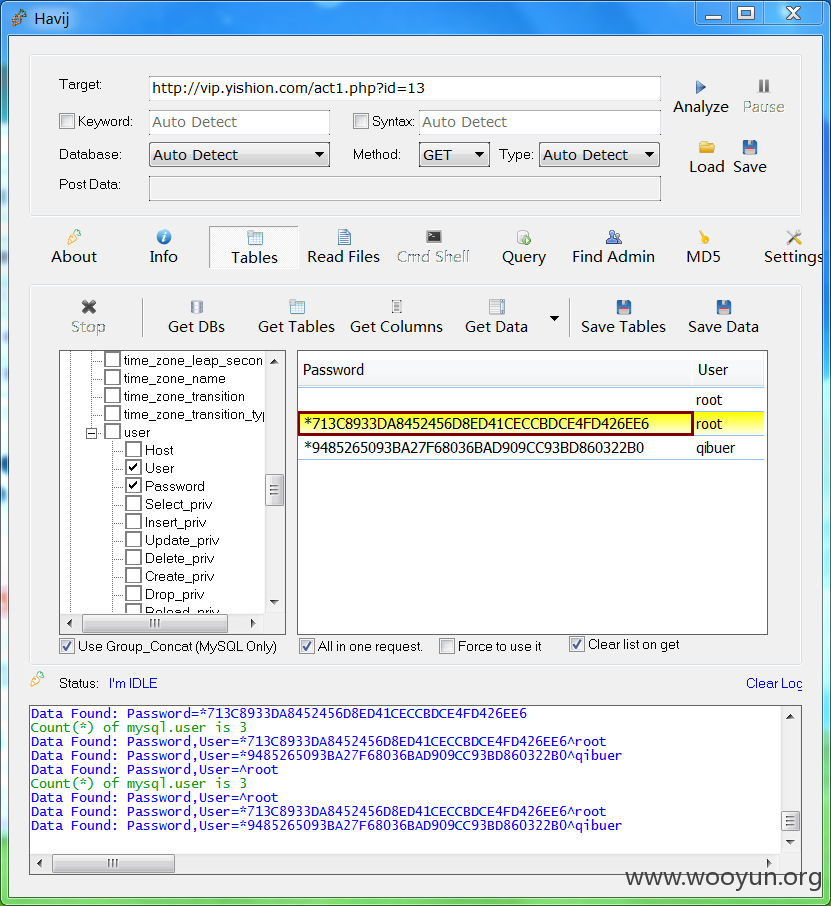
Task: Click the Keyword input field
Action: 239,122
